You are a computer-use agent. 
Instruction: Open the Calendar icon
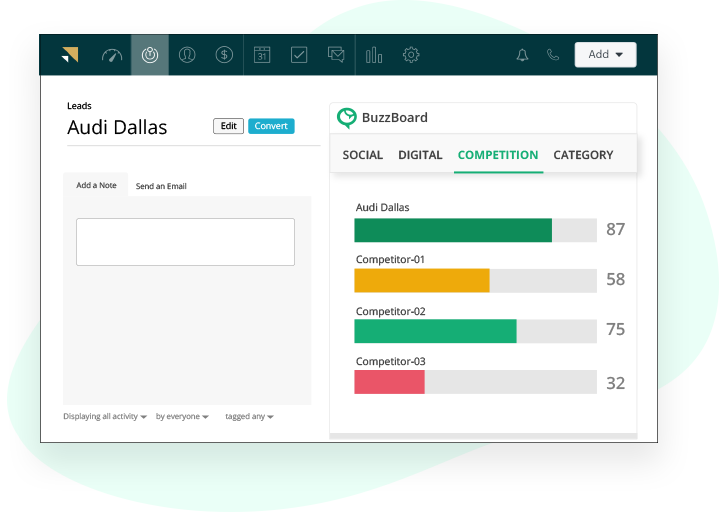coord(262,55)
